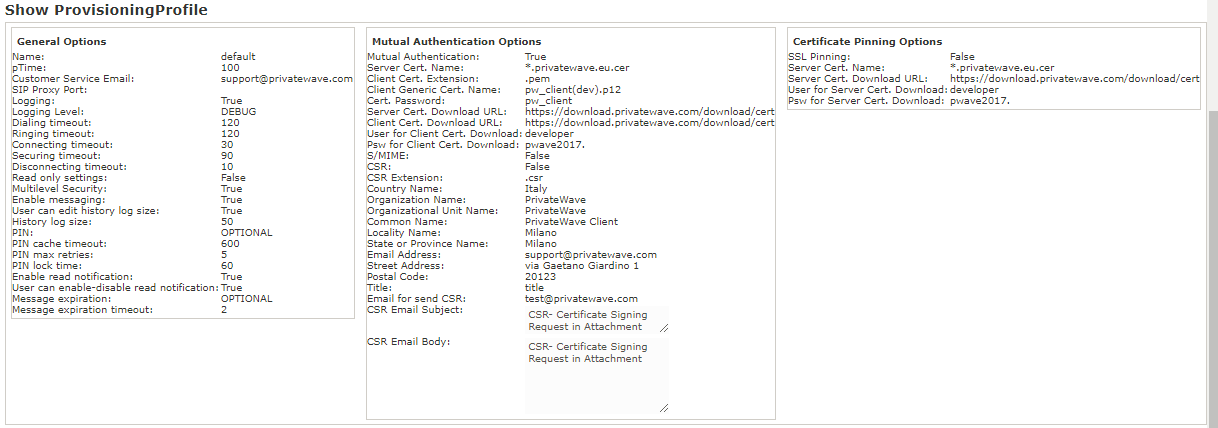Click the Ringing timeout label
The image size is (1218, 428).
53,134
